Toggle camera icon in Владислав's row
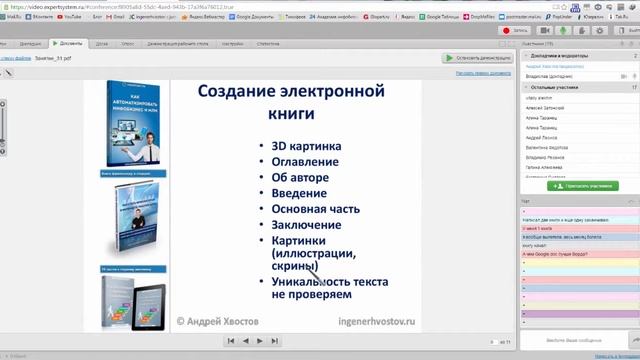Screen dimensions: 640x360 pos(624,76)
